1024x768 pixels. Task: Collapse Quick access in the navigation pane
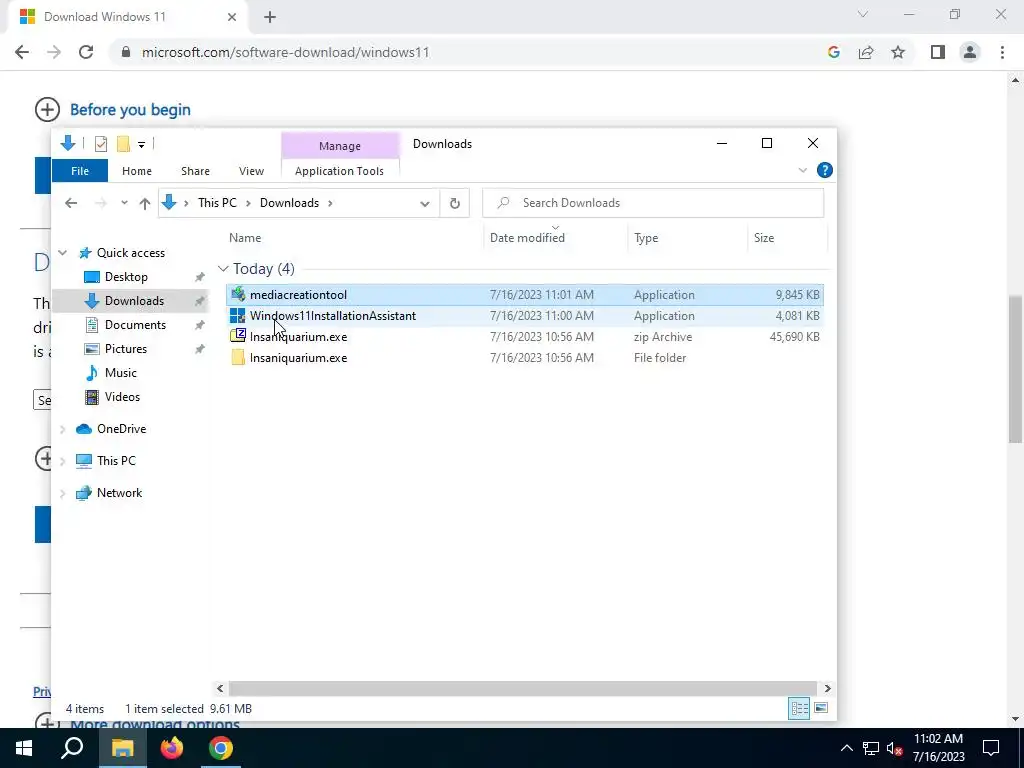click(63, 253)
